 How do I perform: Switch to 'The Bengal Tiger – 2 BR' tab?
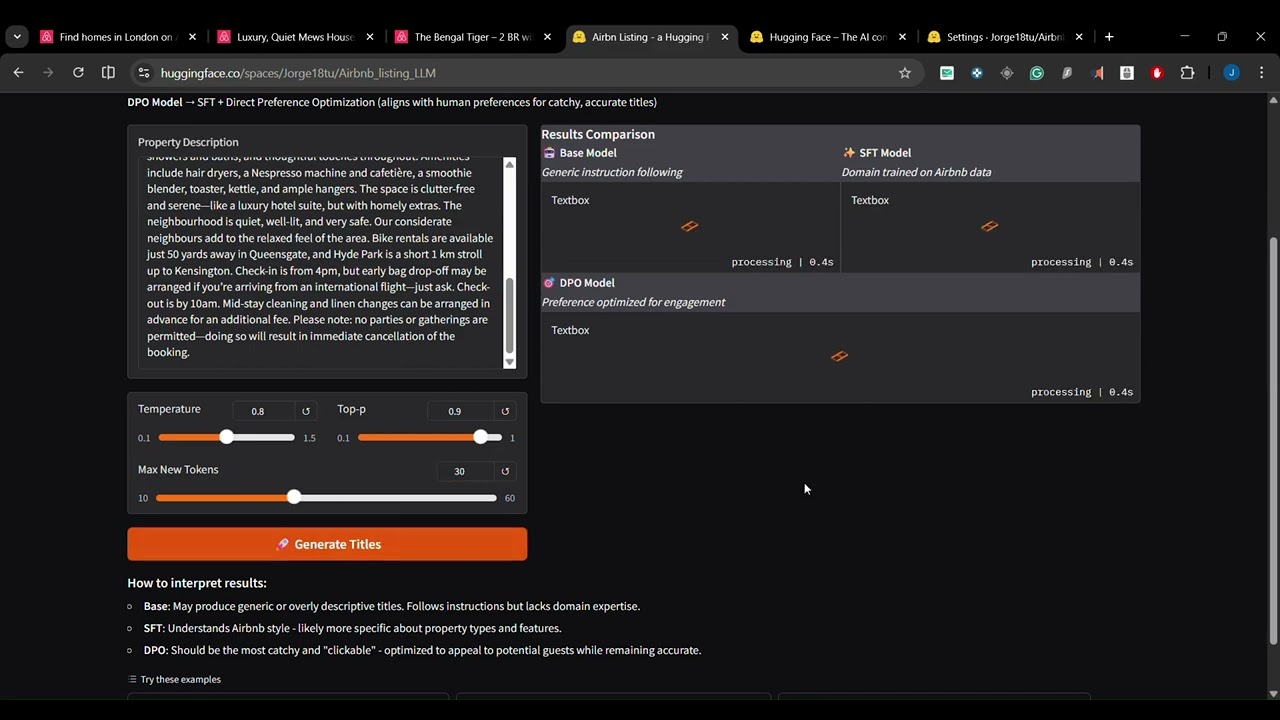(473, 37)
